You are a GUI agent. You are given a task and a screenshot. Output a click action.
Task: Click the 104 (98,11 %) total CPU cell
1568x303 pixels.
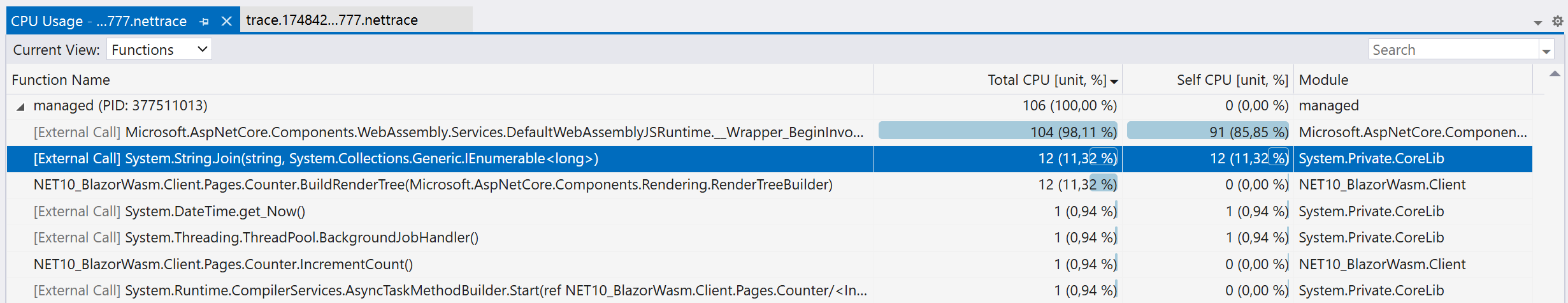tap(998, 131)
